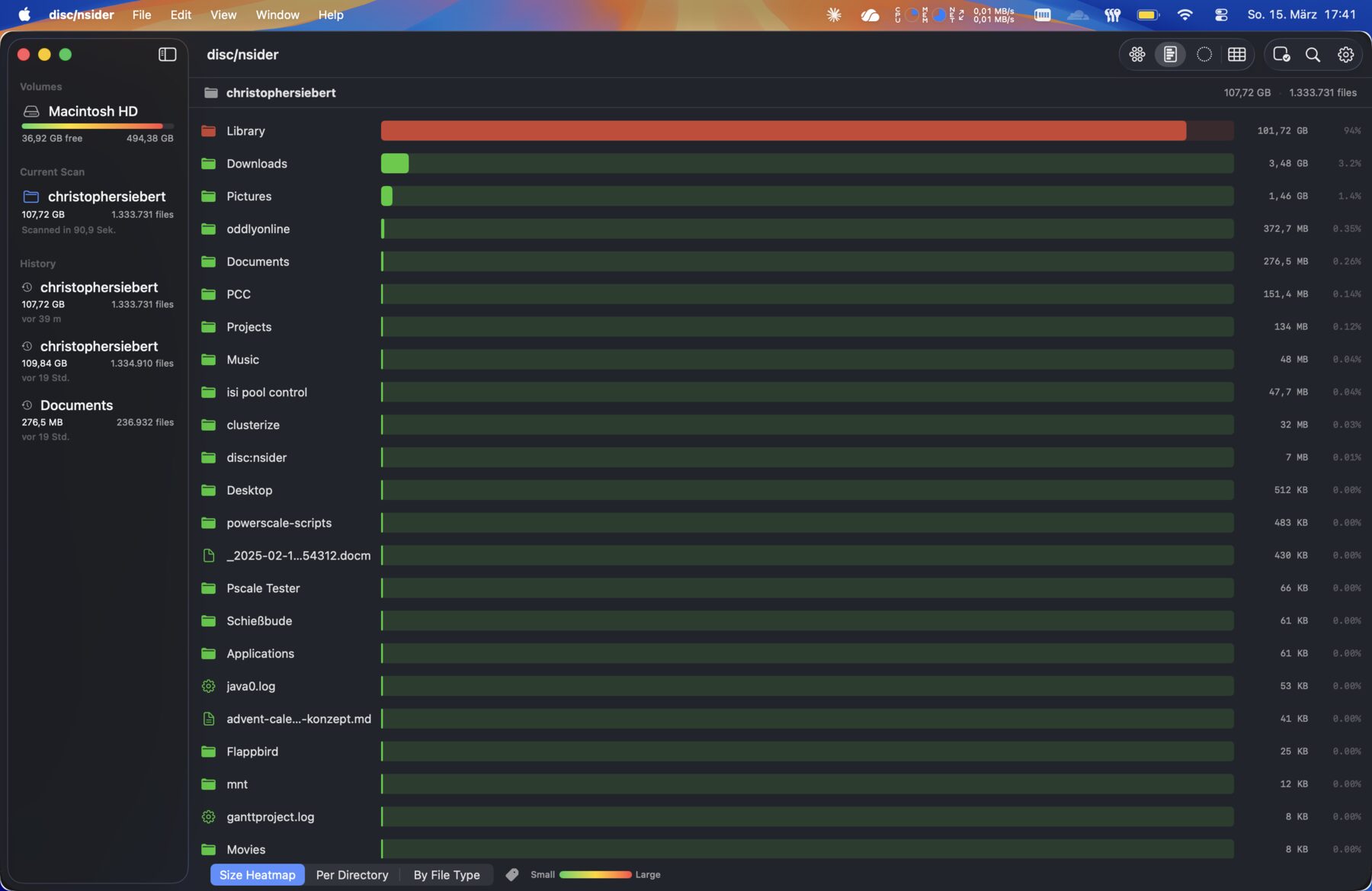Click the Macintosh HD drive icon
This screenshot has width=1372, height=891.
coord(31,111)
